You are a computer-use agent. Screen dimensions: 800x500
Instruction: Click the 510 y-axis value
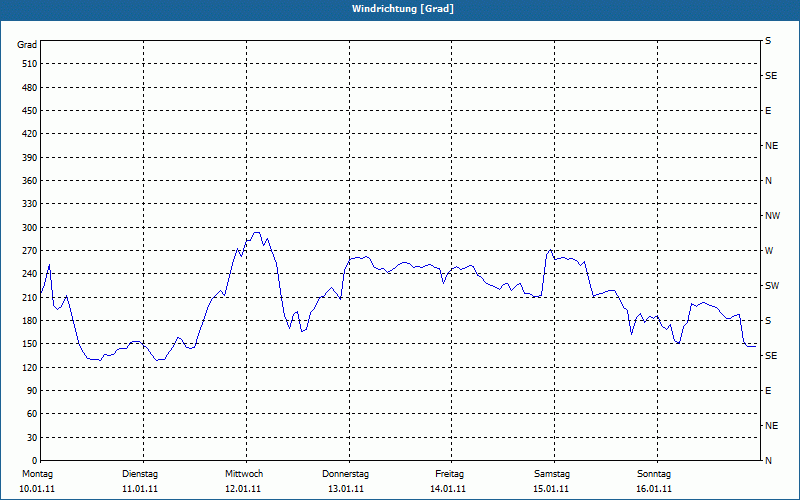pos(30,64)
